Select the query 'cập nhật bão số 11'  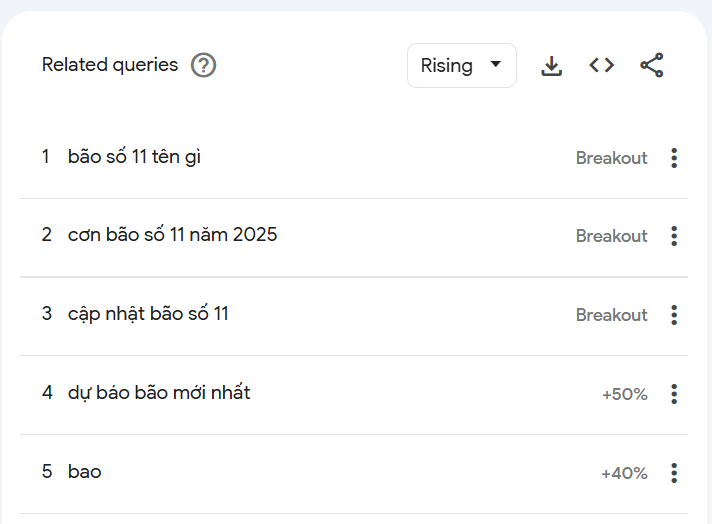click(x=148, y=314)
